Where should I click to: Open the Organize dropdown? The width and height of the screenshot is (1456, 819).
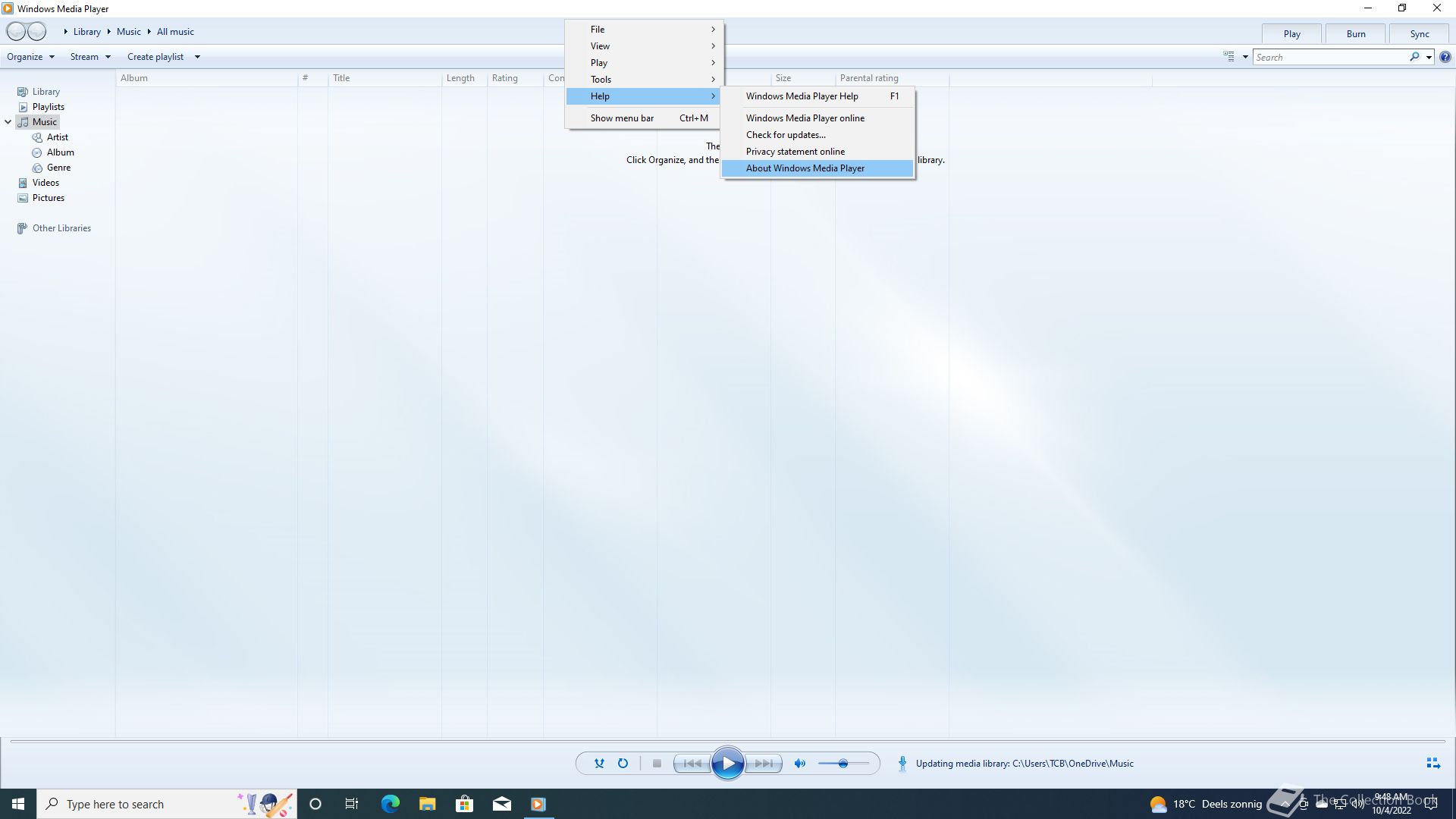point(30,57)
